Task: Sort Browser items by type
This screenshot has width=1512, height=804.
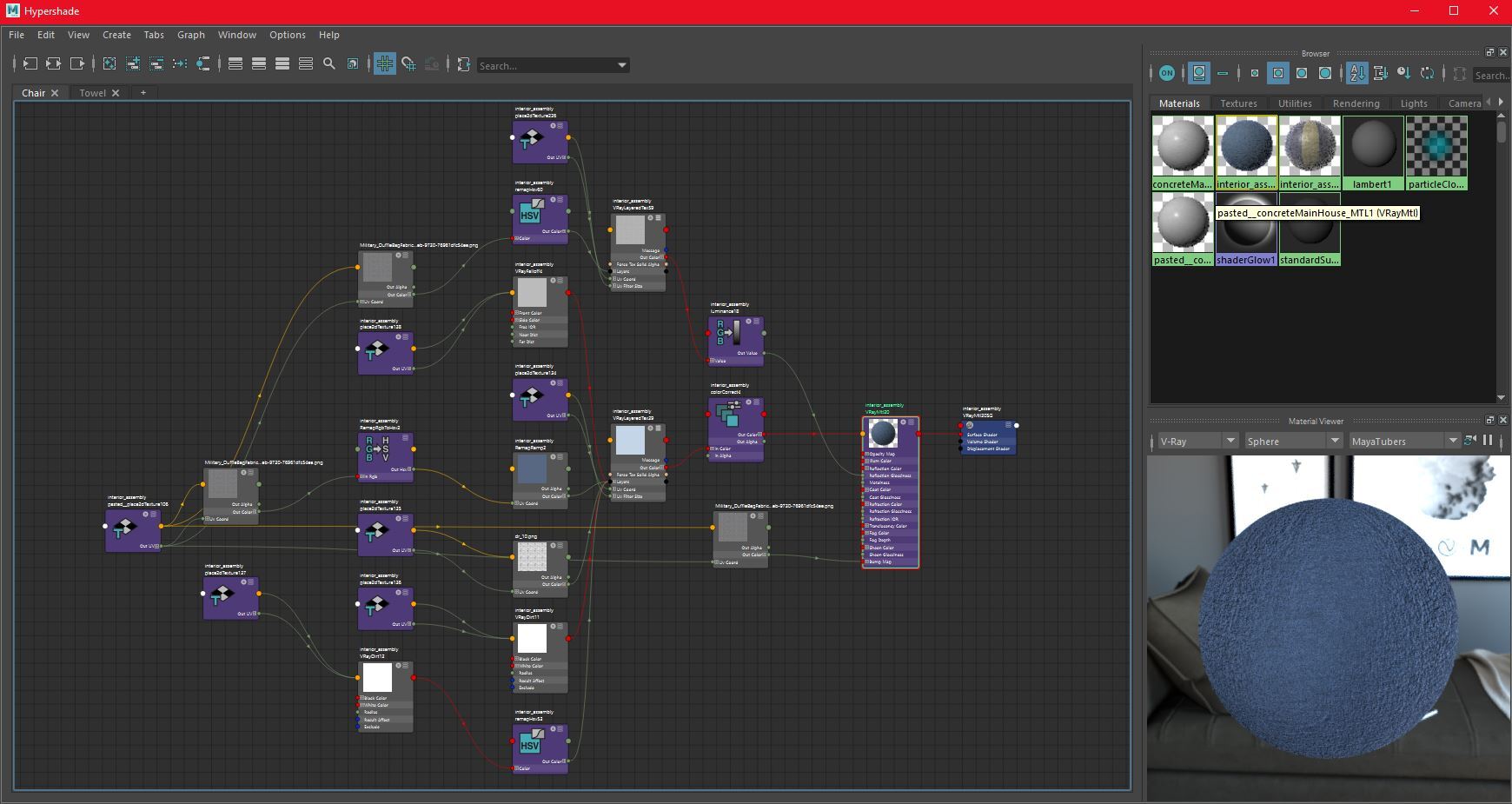Action: coord(1380,73)
